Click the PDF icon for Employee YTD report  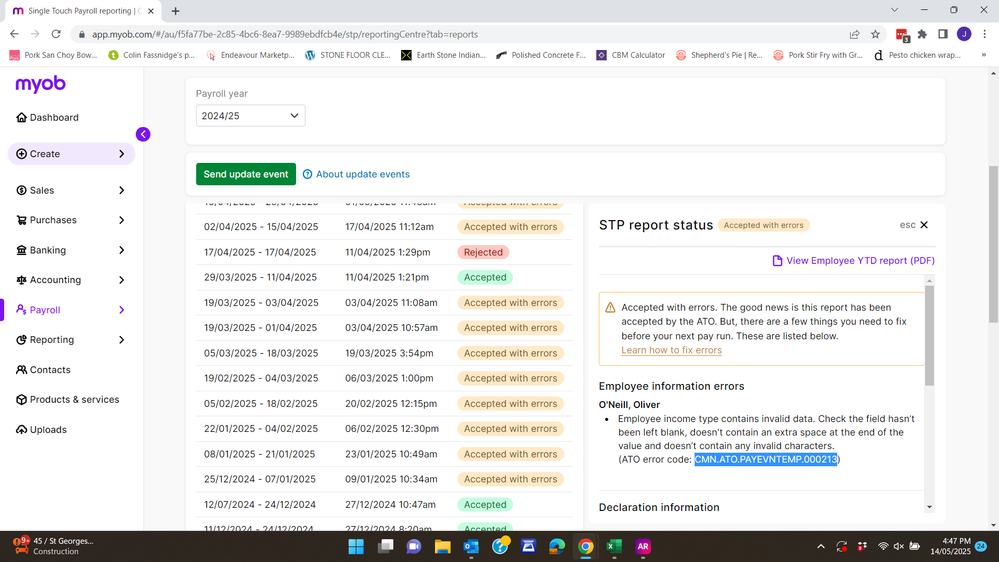click(777, 261)
